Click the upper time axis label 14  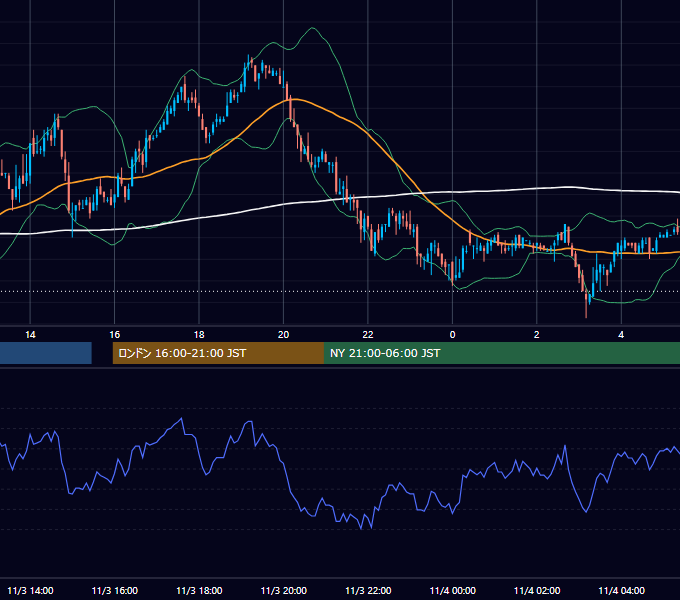point(30,335)
